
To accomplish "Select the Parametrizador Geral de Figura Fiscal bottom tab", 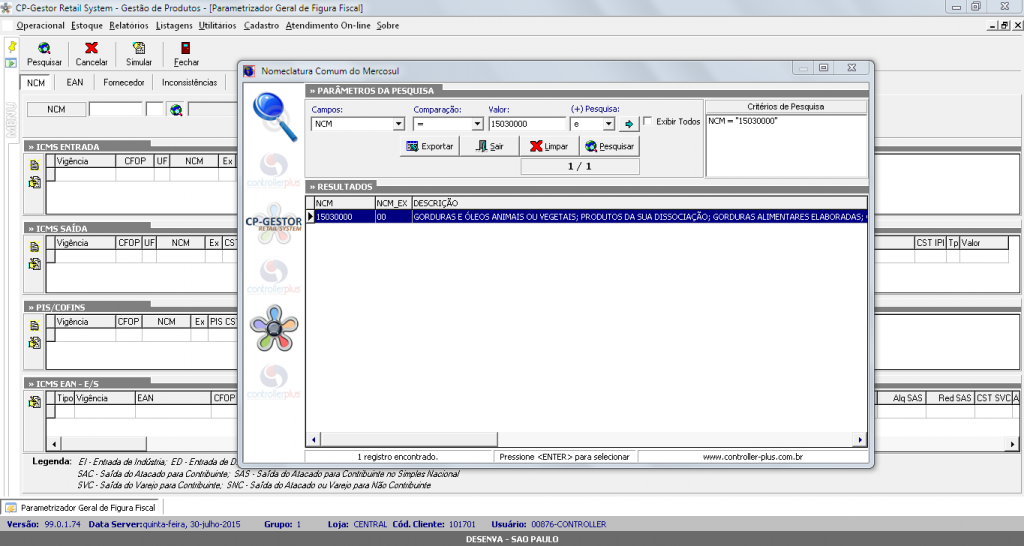I will 81,507.
